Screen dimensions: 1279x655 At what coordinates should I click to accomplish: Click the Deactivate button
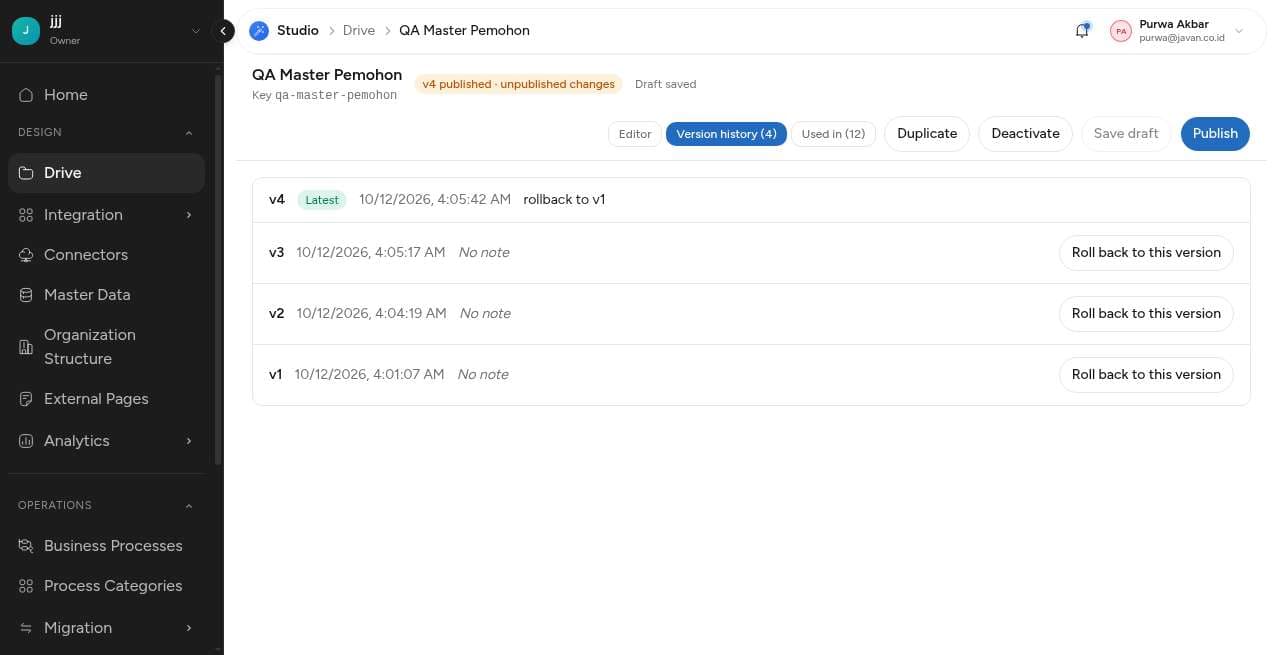point(1025,134)
